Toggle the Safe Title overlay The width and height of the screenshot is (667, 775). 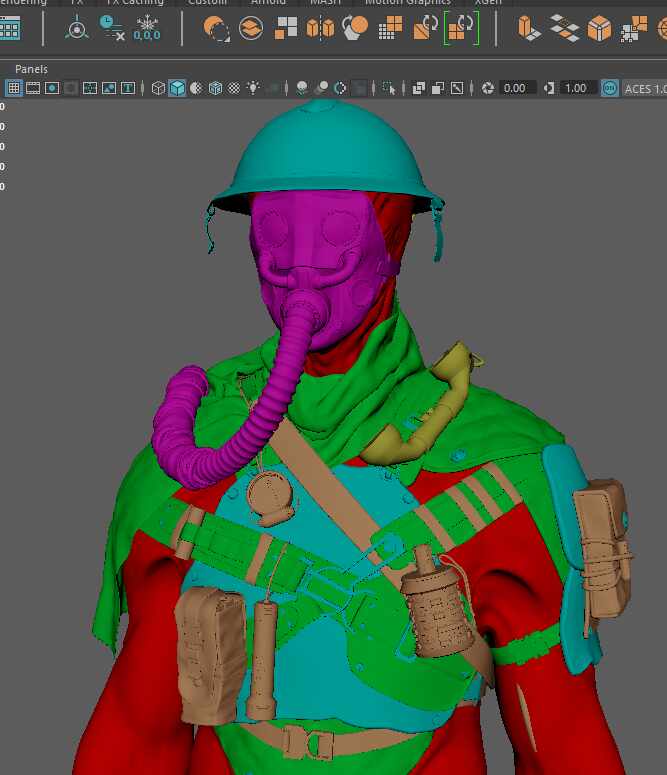[x=128, y=88]
